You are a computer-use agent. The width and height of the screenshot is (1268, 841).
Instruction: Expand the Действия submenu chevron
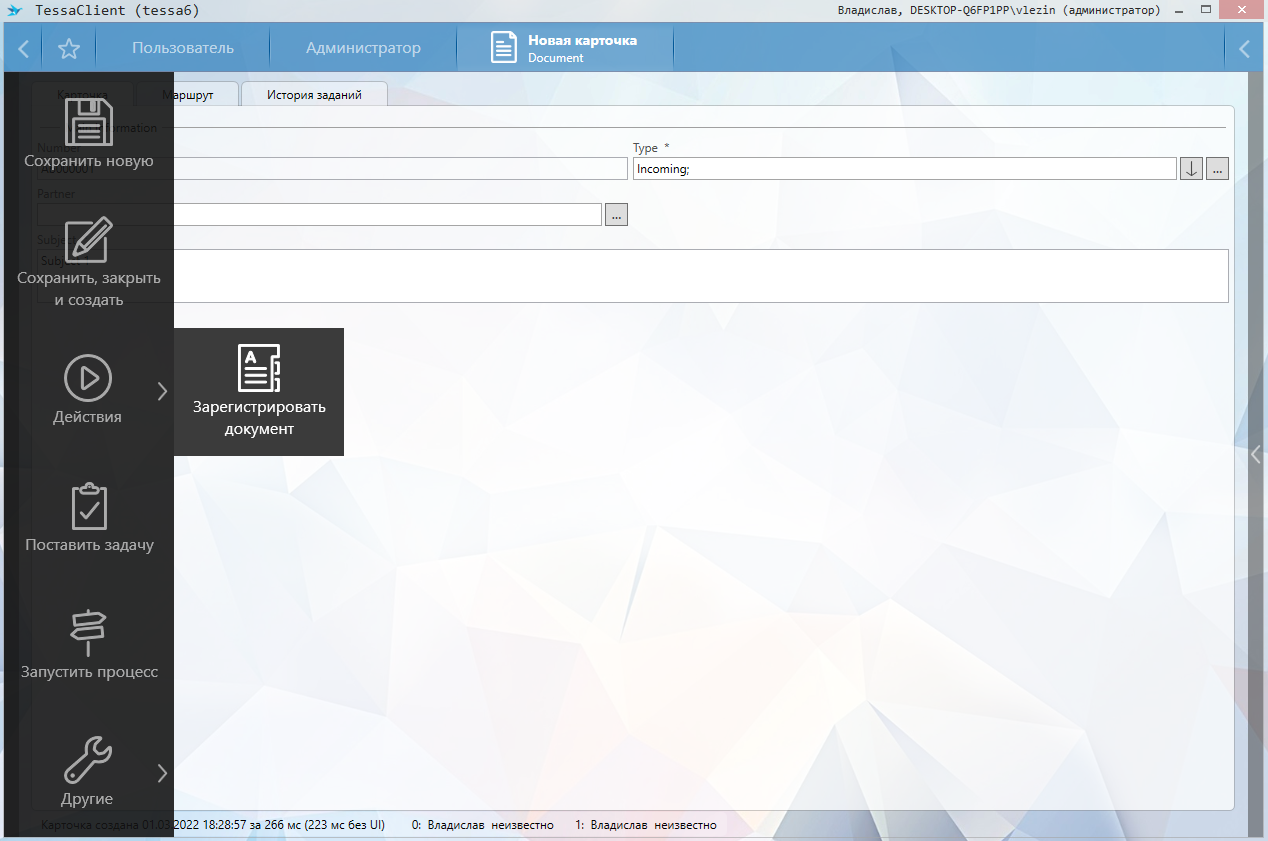pyautogui.click(x=162, y=391)
